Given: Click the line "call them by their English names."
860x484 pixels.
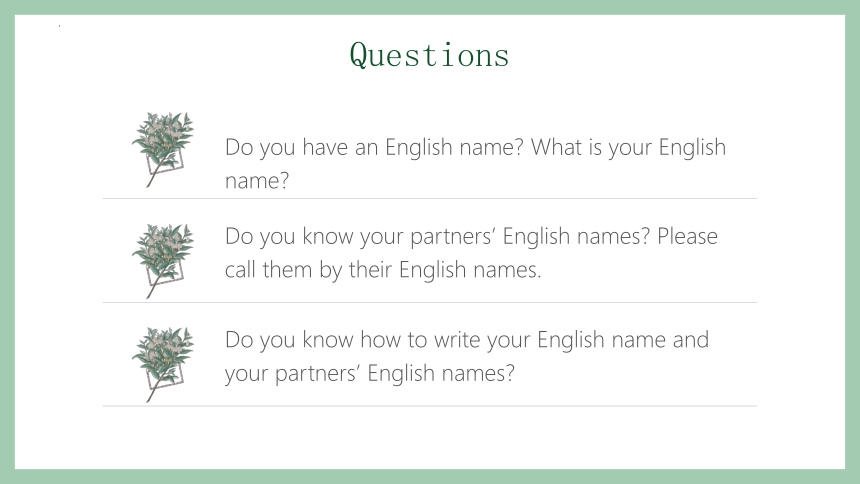Looking at the screenshot, I should coord(383,269).
